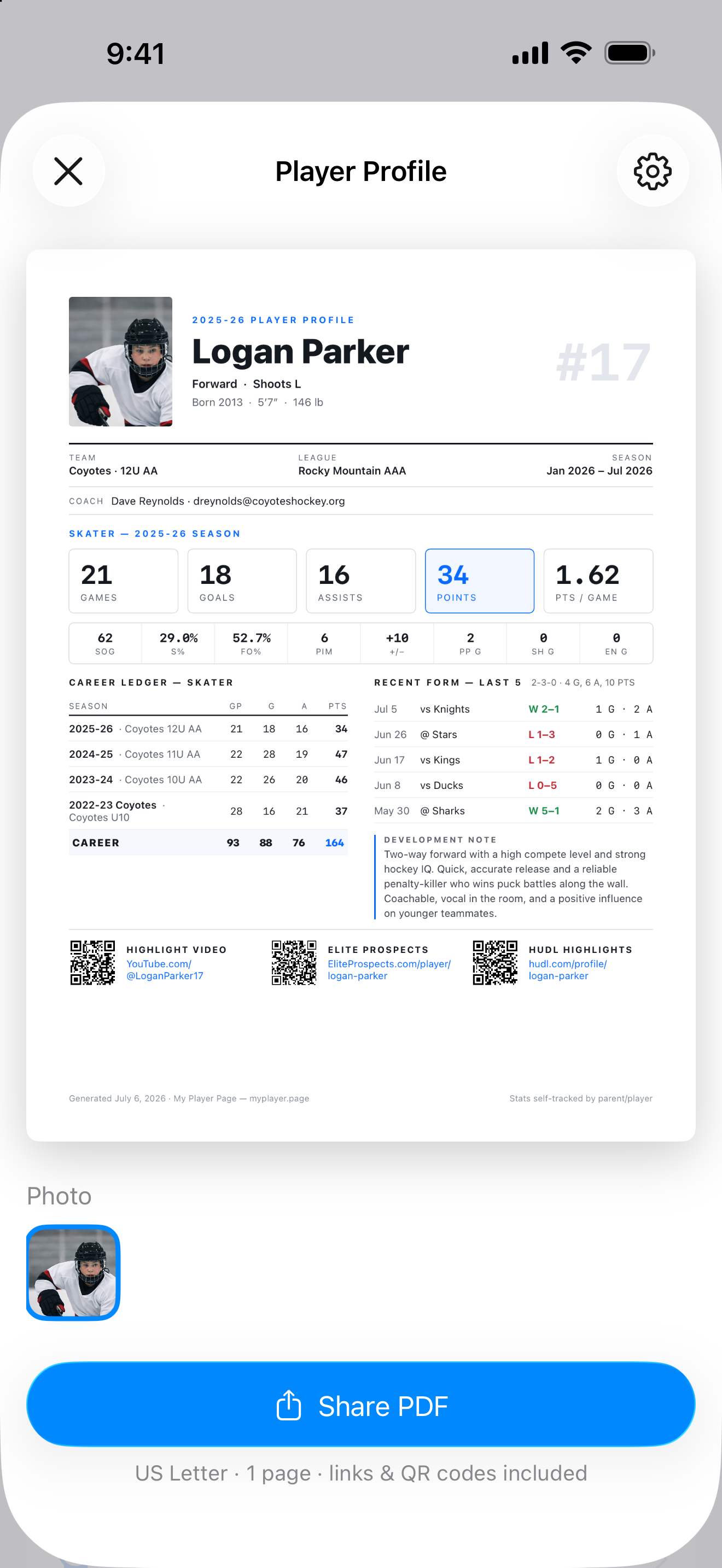
Task: Tap the Development Note paragraph
Action: coord(514,884)
